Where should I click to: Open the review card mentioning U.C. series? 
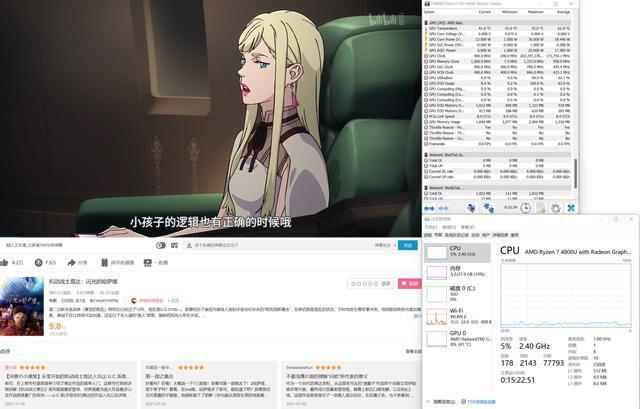coord(68,385)
